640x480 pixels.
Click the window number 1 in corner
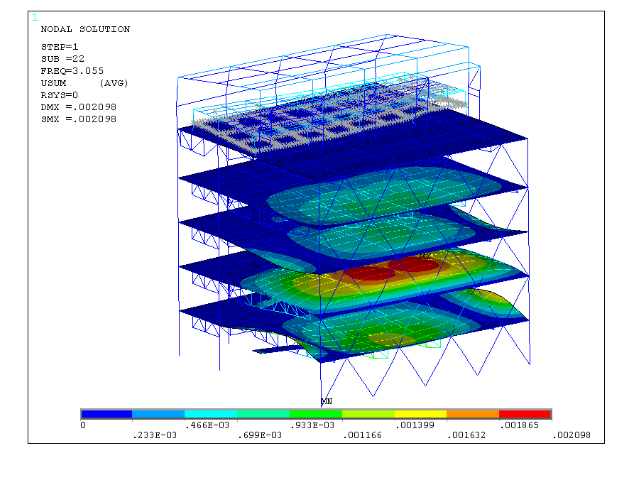tap(35, 18)
